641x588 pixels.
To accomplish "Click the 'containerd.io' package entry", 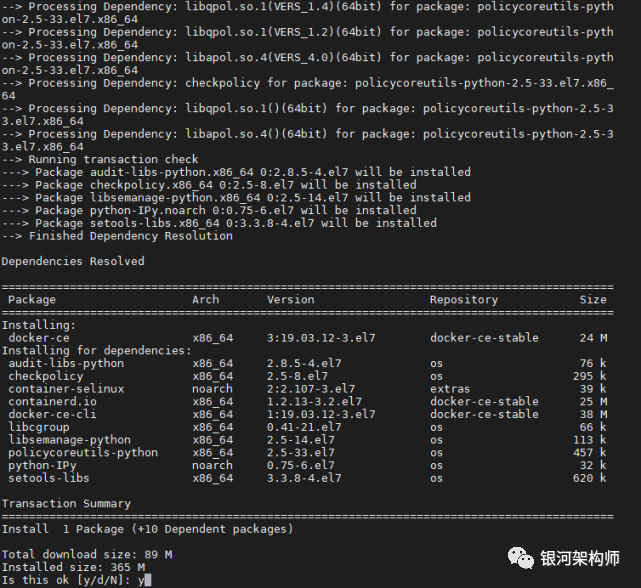I will pyautogui.click(x=52, y=401).
